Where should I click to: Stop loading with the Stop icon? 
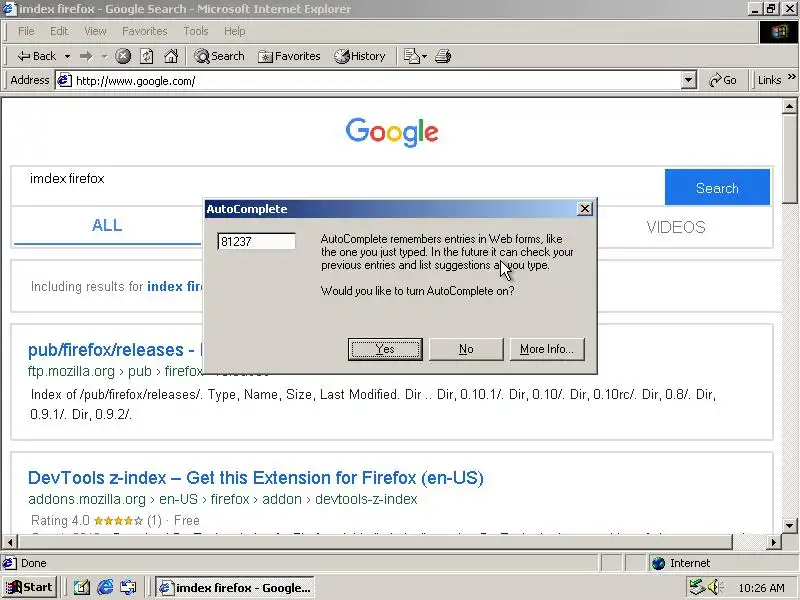click(122, 56)
